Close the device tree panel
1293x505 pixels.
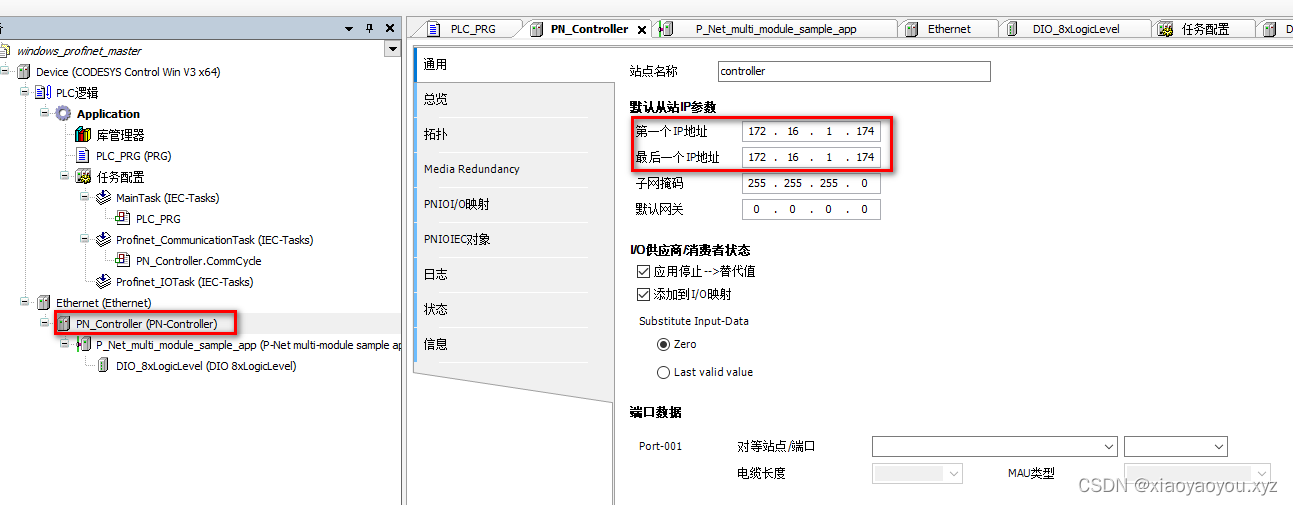pos(389,29)
